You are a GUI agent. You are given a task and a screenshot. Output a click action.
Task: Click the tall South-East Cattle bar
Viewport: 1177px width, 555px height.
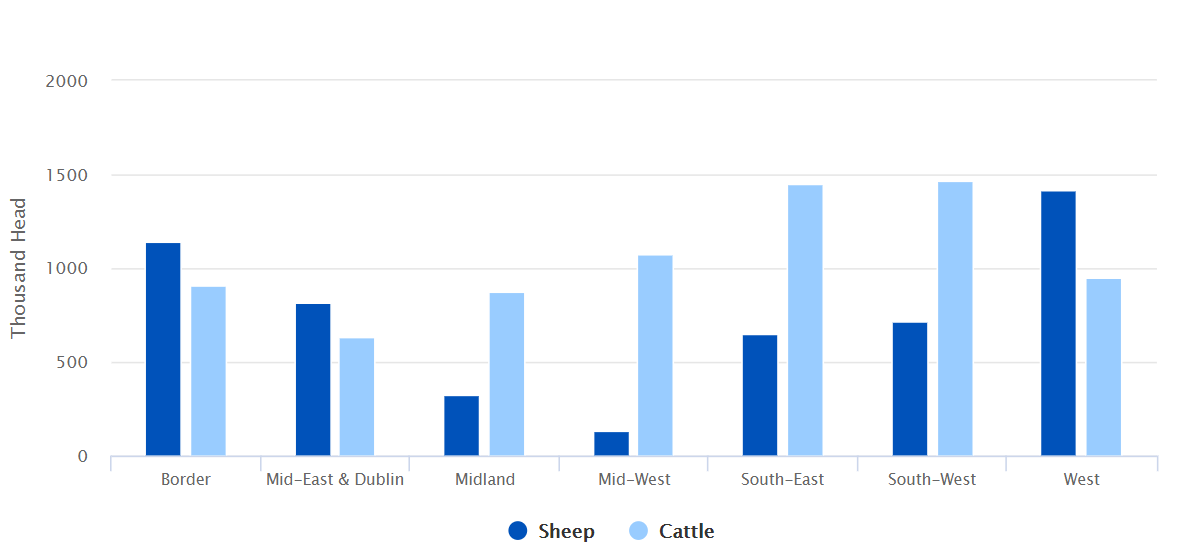(805, 320)
